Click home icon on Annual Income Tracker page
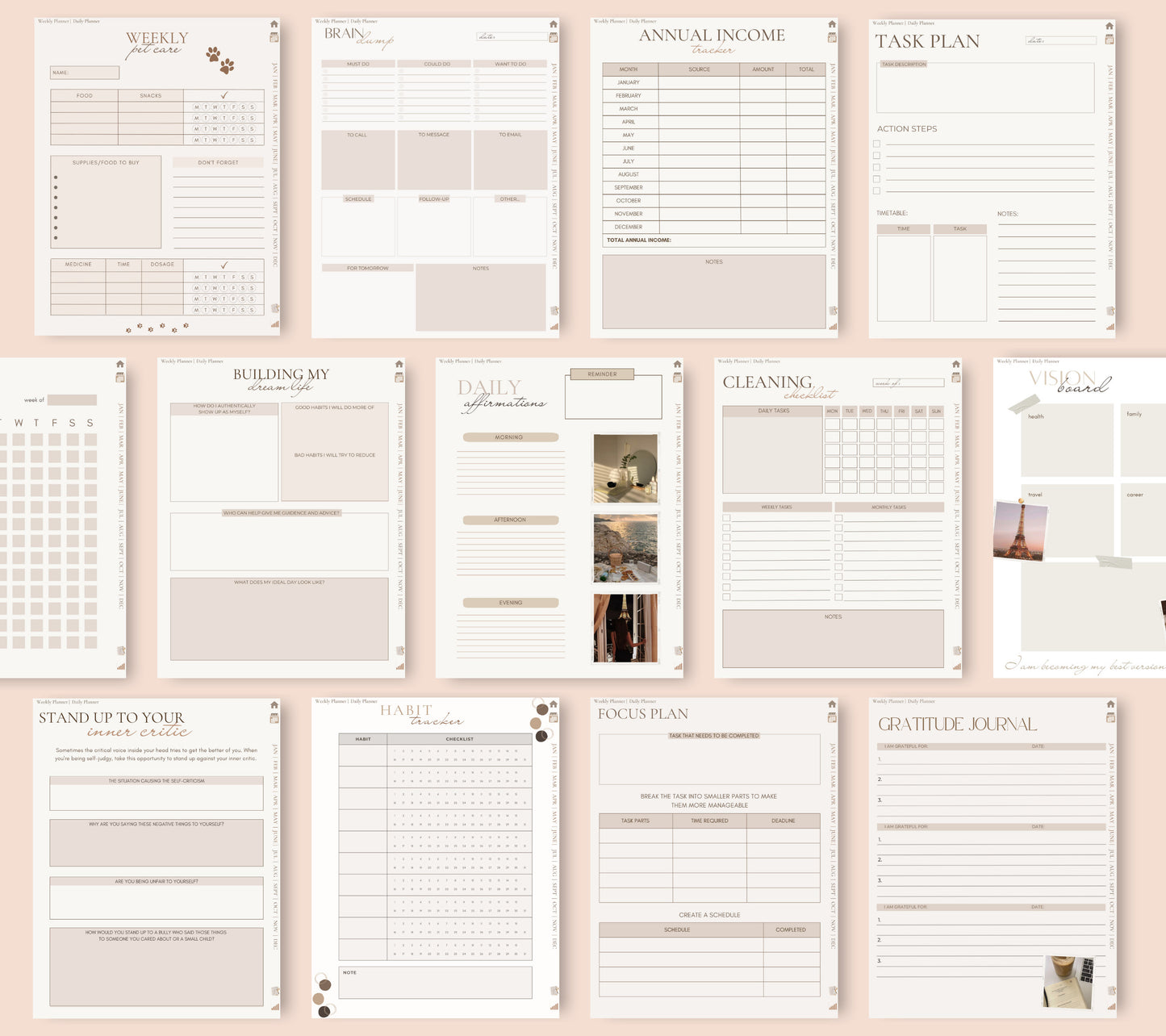1166x1036 pixels. 832,24
